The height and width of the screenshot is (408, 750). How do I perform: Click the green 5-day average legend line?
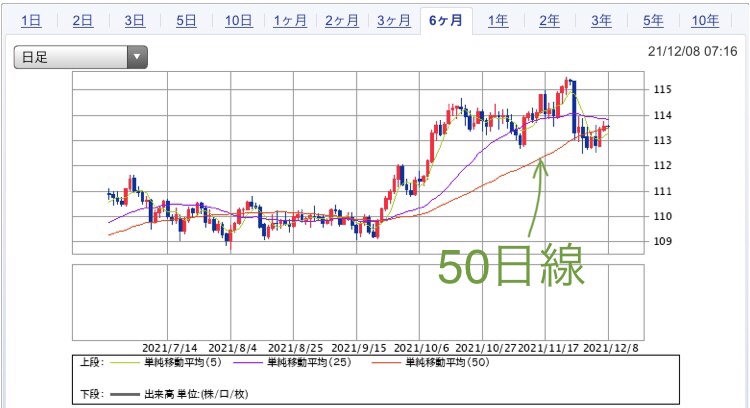pyautogui.click(x=124, y=363)
